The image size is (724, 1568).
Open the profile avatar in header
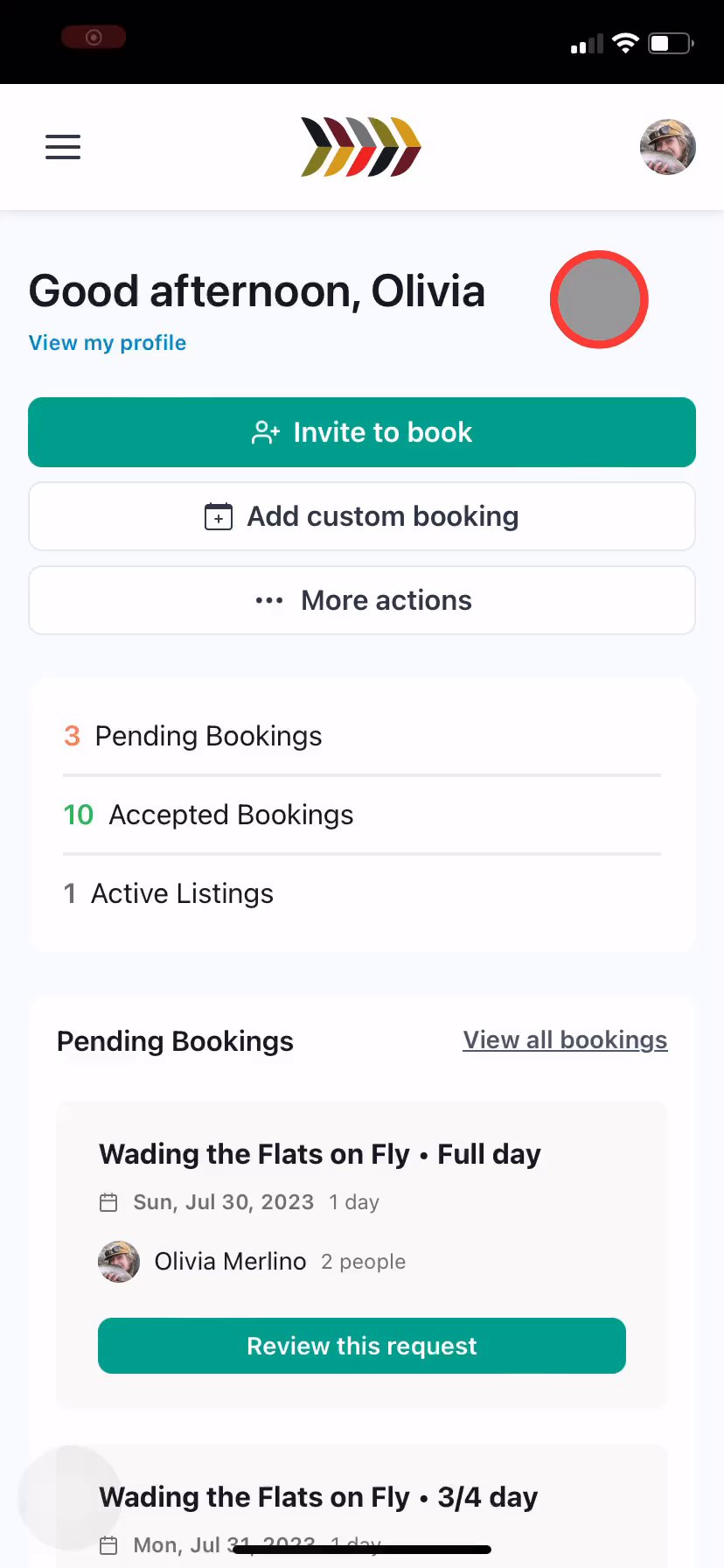[667, 147]
